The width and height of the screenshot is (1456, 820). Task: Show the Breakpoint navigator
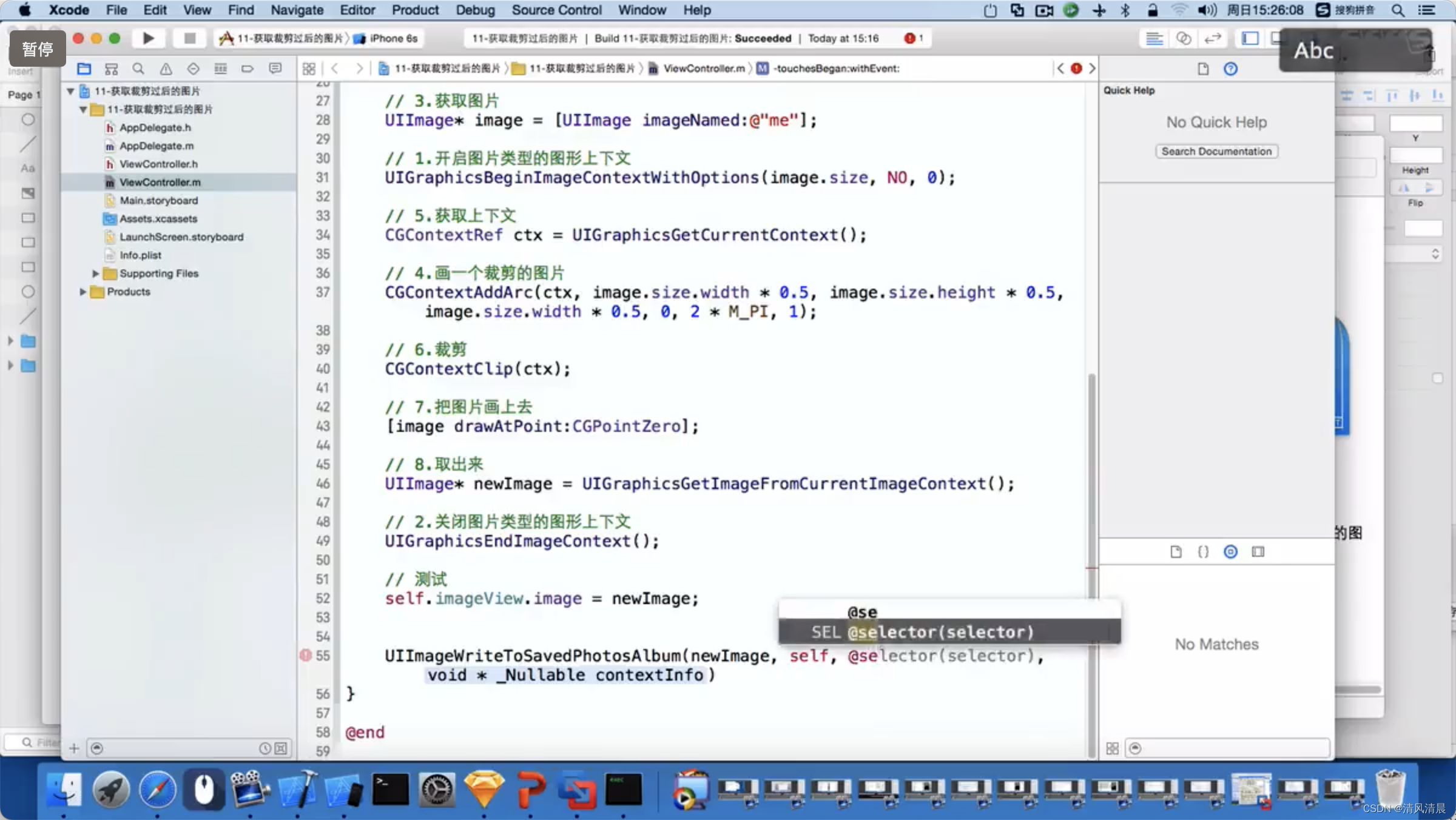click(x=248, y=69)
